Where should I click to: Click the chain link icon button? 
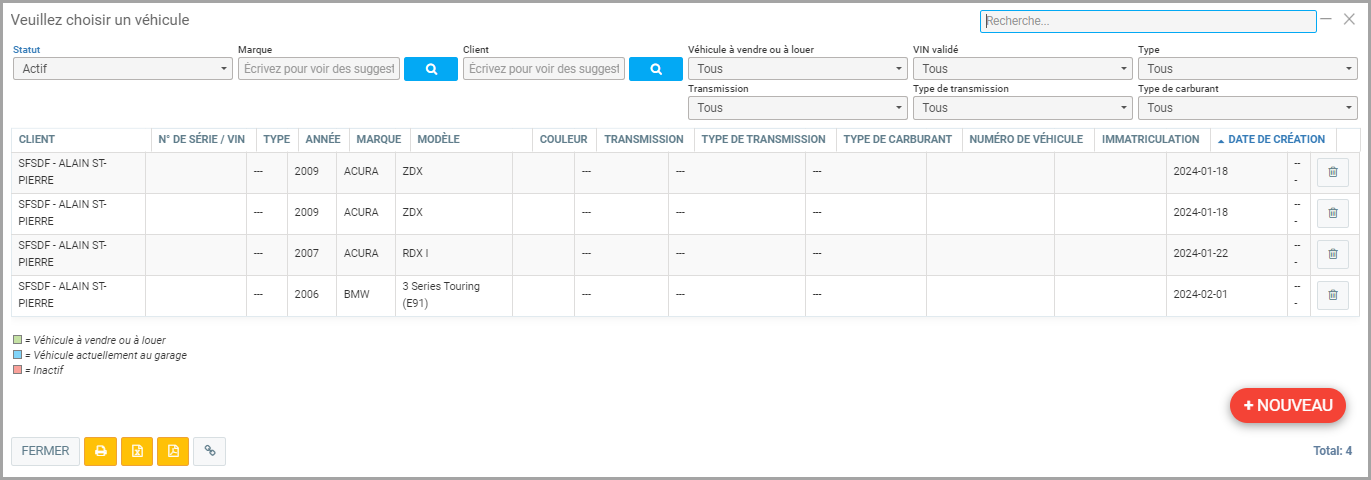point(210,451)
